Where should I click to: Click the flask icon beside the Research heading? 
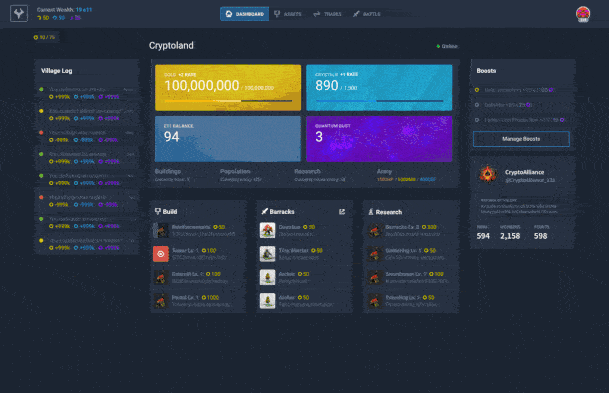tap(371, 212)
